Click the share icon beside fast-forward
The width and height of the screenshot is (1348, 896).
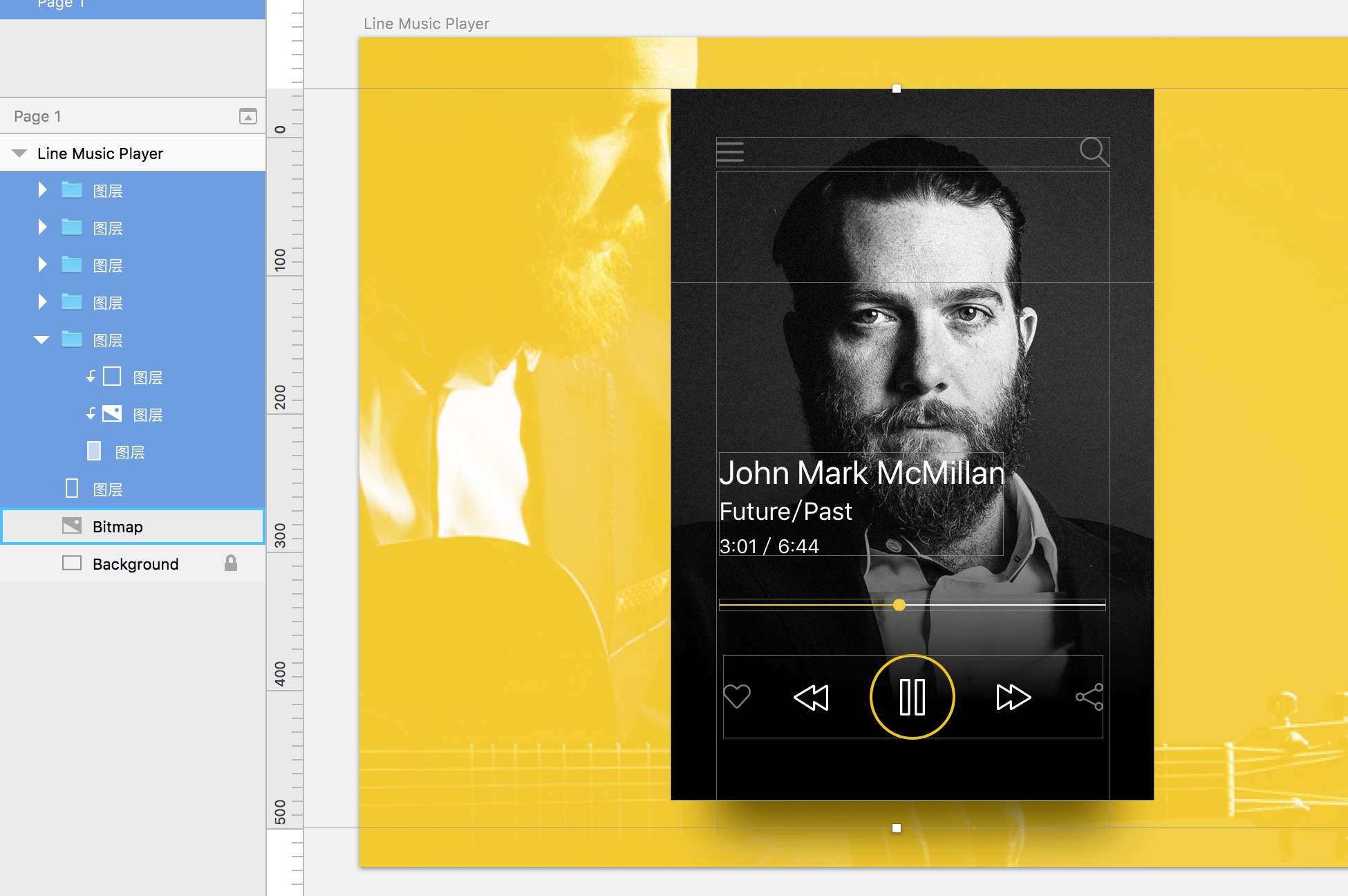pos(1089,697)
